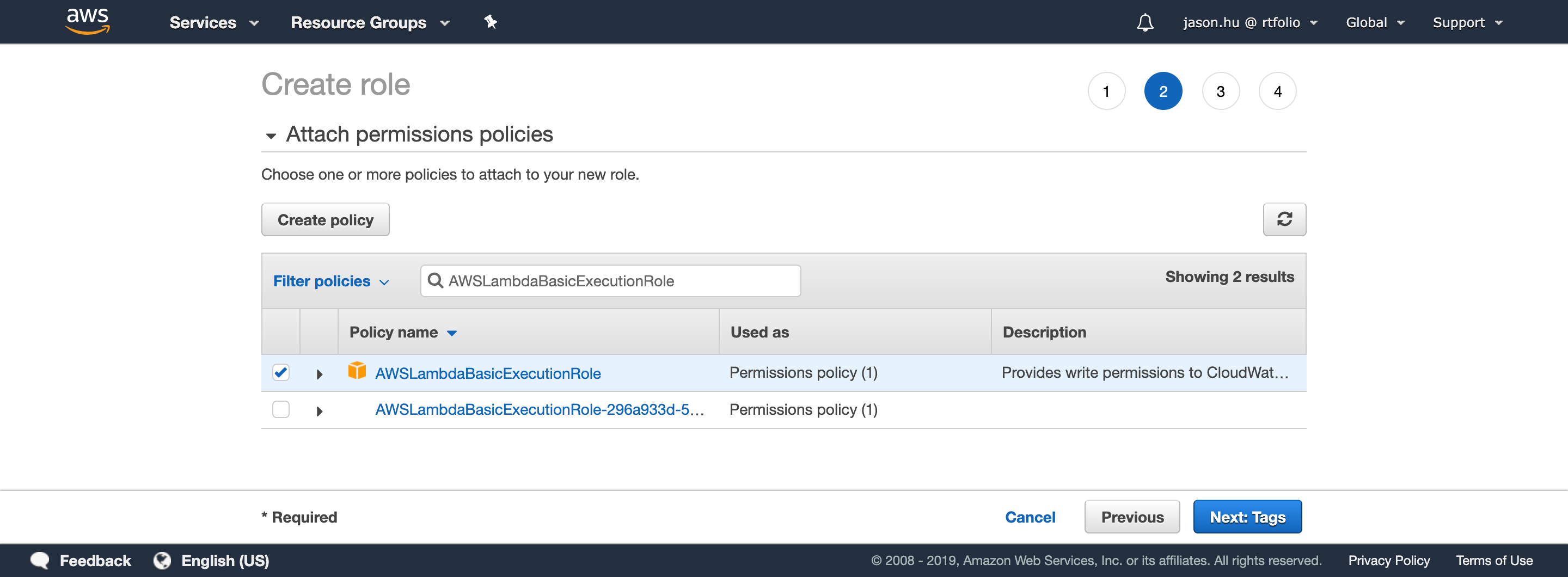This screenshot has width=1568, height=577.
Task: Click the pin shortcut icon in navbar
Action: click(x=491, y=22)
